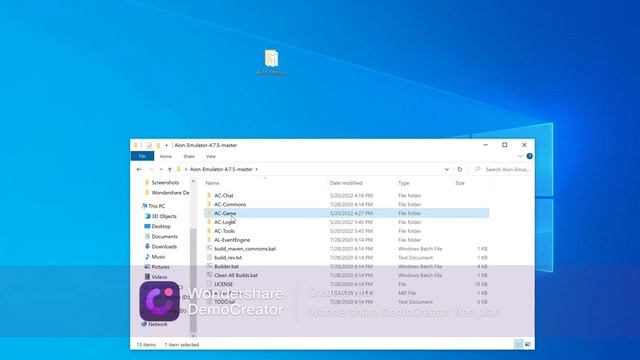Select the LICENSE file
This screenshot has height=360, width=640.
(x=223, y=284)
